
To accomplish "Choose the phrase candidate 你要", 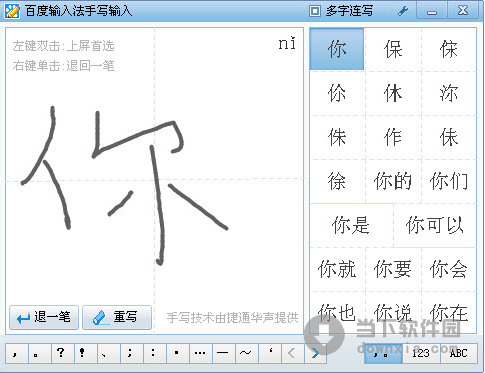I will click(x=393, y=269).
